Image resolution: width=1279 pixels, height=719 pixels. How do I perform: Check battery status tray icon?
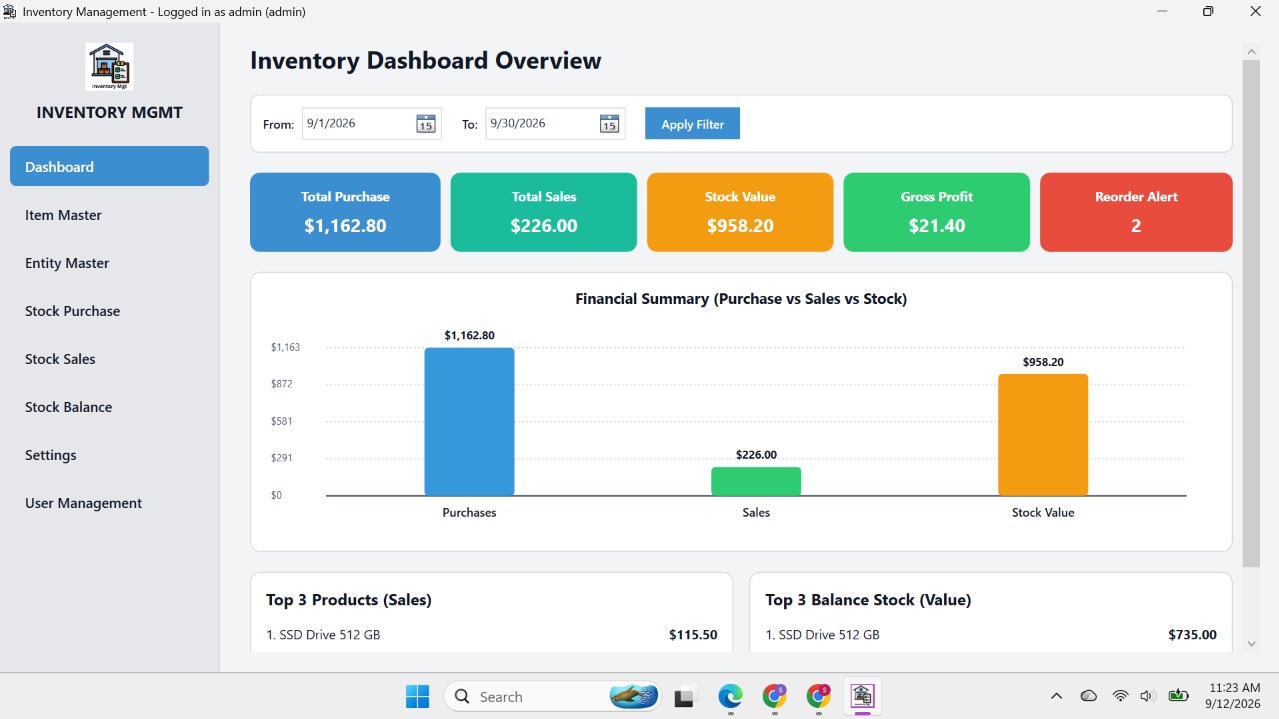point(1178,696)
